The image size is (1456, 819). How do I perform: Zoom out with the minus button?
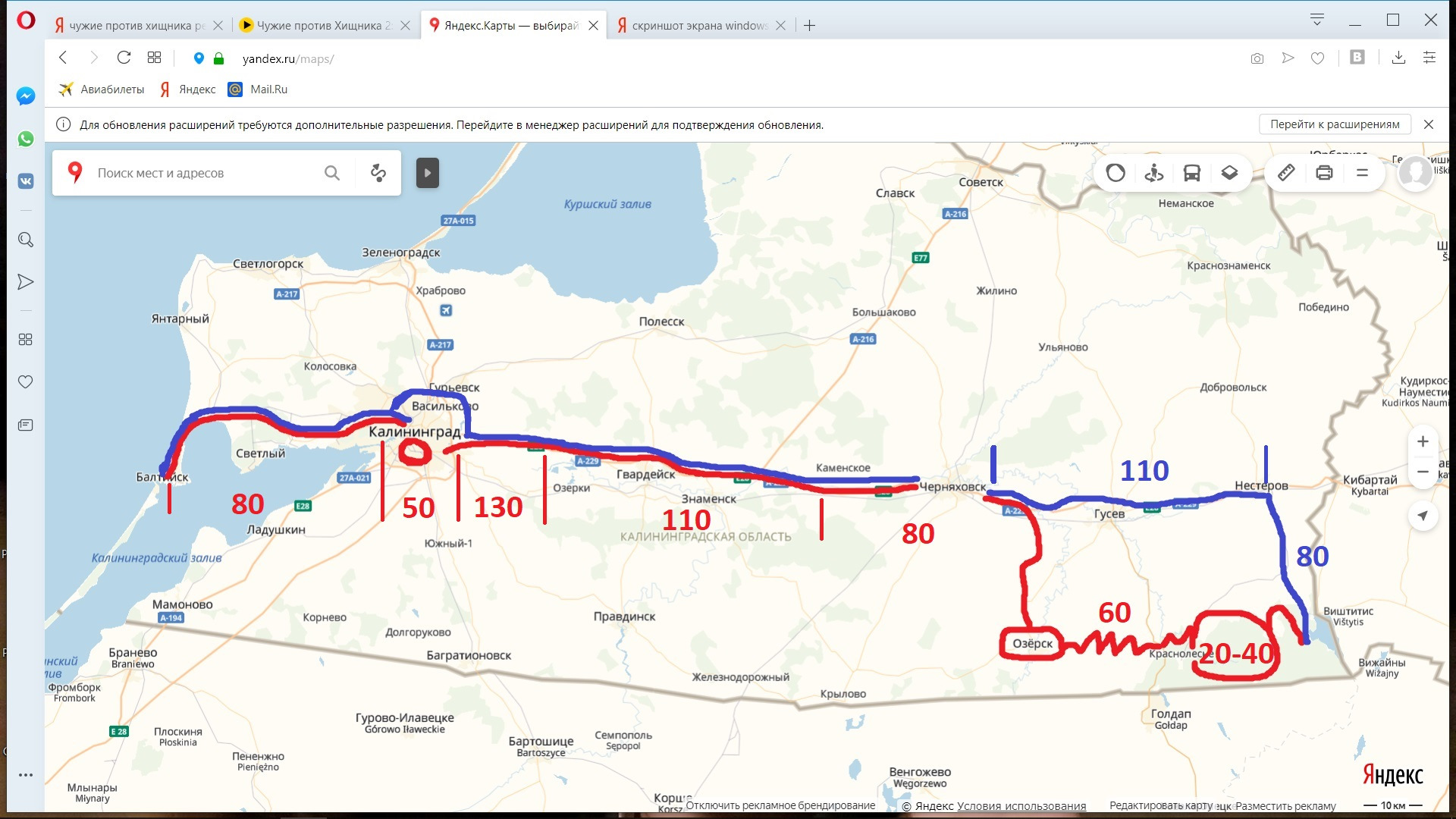[x=1423, y=472]
